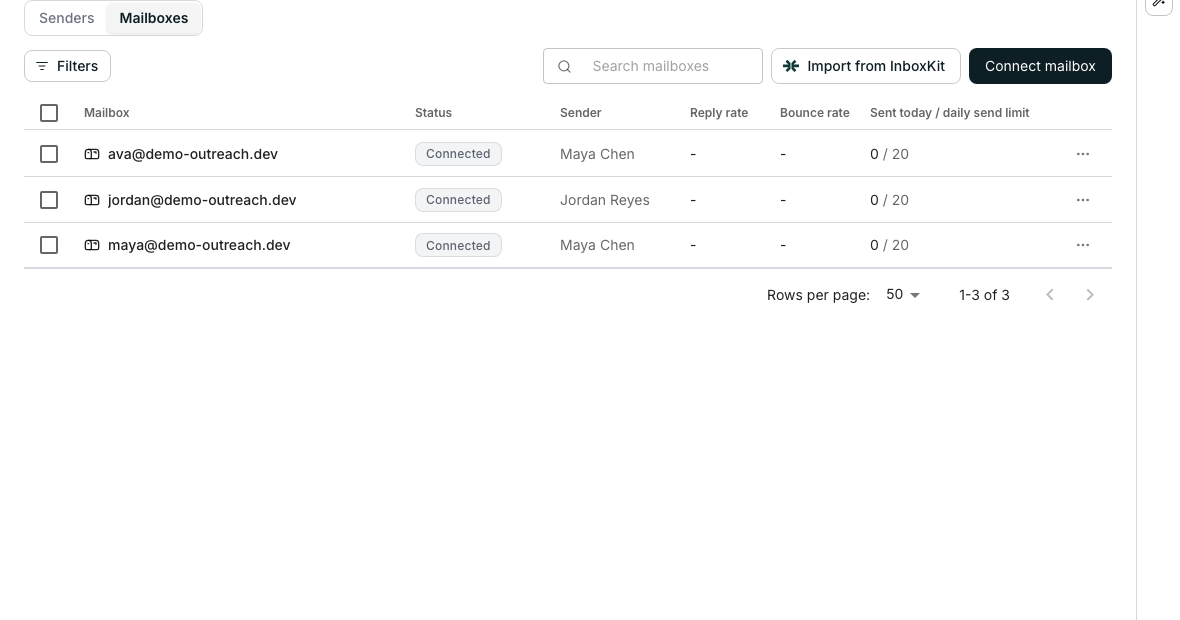1180x620 pixels.
Task: Check the ava@demo-outreach.dev row checkbox
Action: click(49, 154)
